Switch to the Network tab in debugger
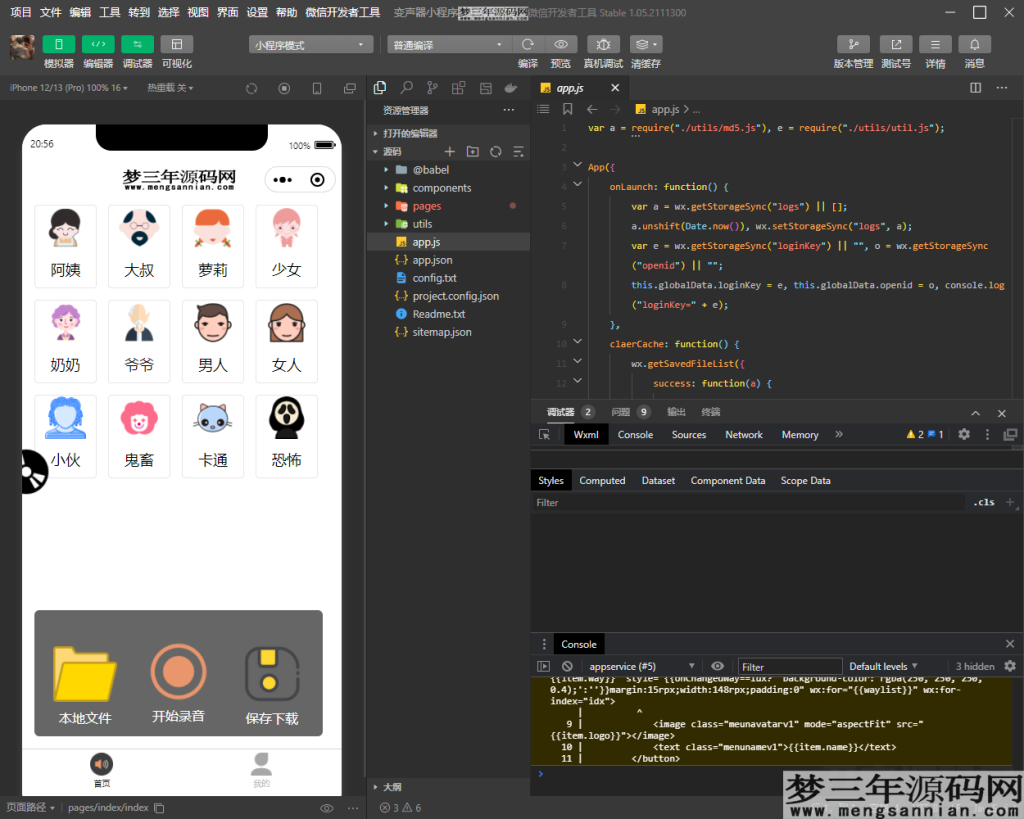Viewport: 1024px width, 819px height. click(x=743, y=434)
